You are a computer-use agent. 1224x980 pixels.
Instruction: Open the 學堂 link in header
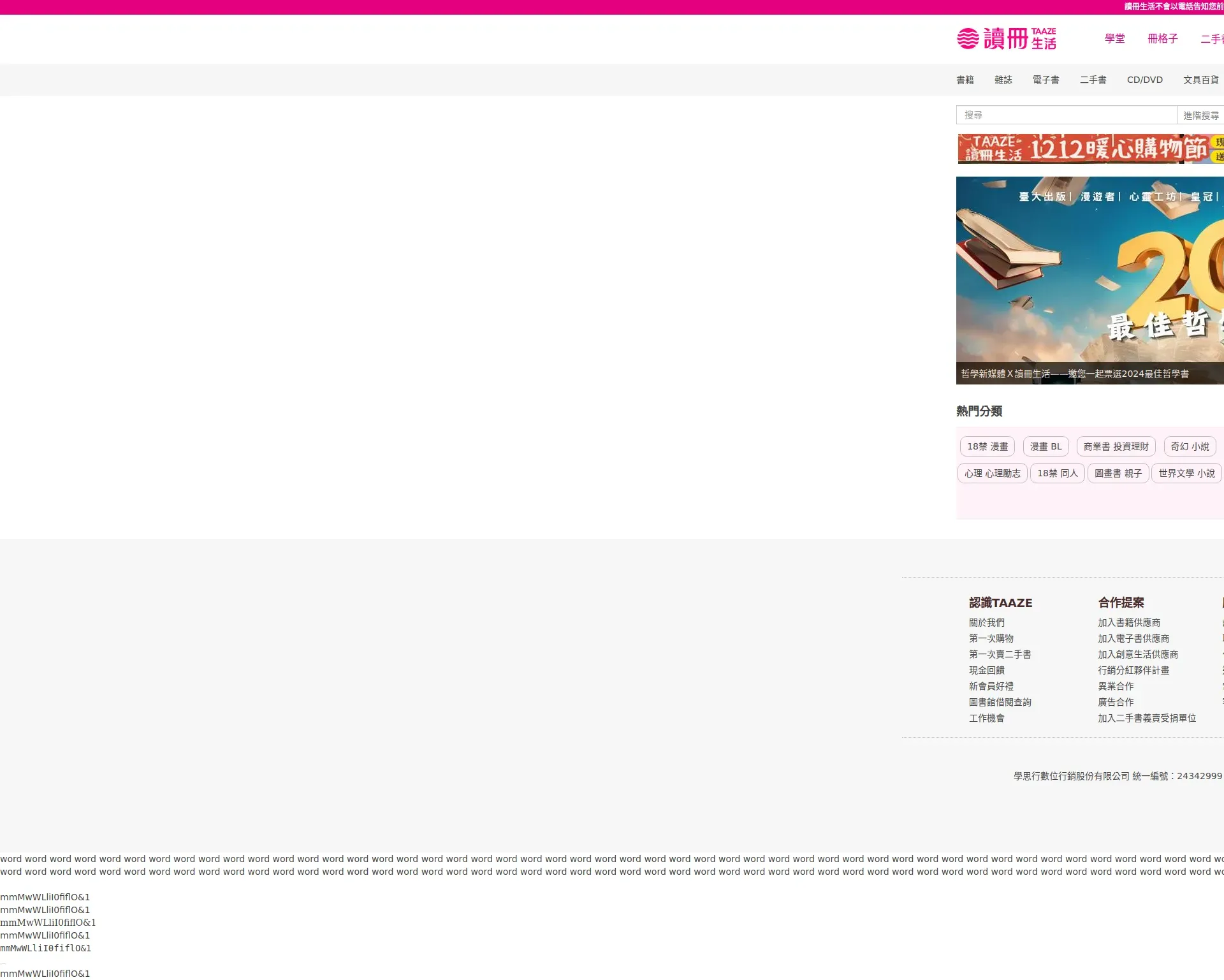click(x=1114, y=38)
